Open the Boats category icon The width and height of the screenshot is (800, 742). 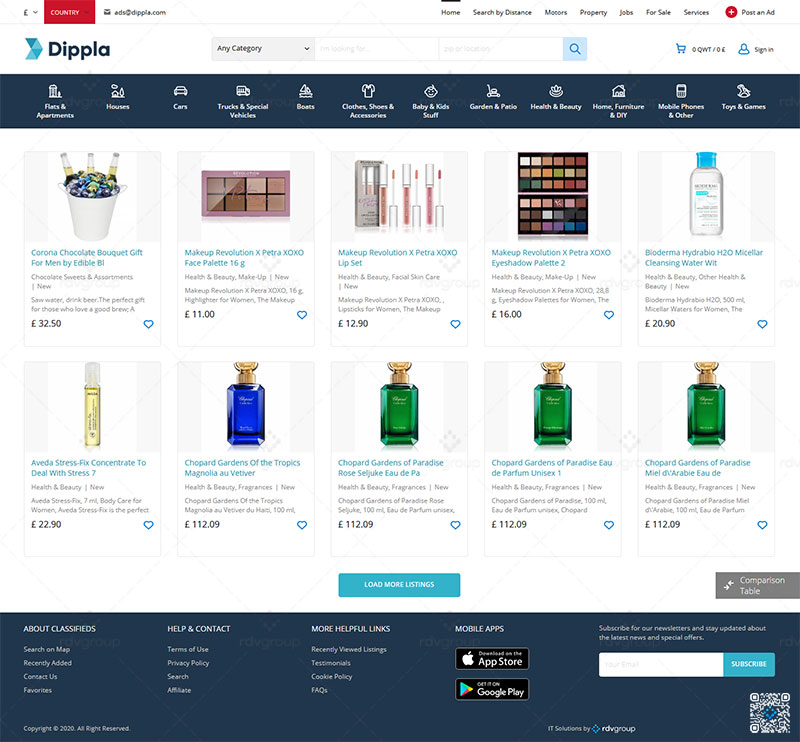point(306,91)
